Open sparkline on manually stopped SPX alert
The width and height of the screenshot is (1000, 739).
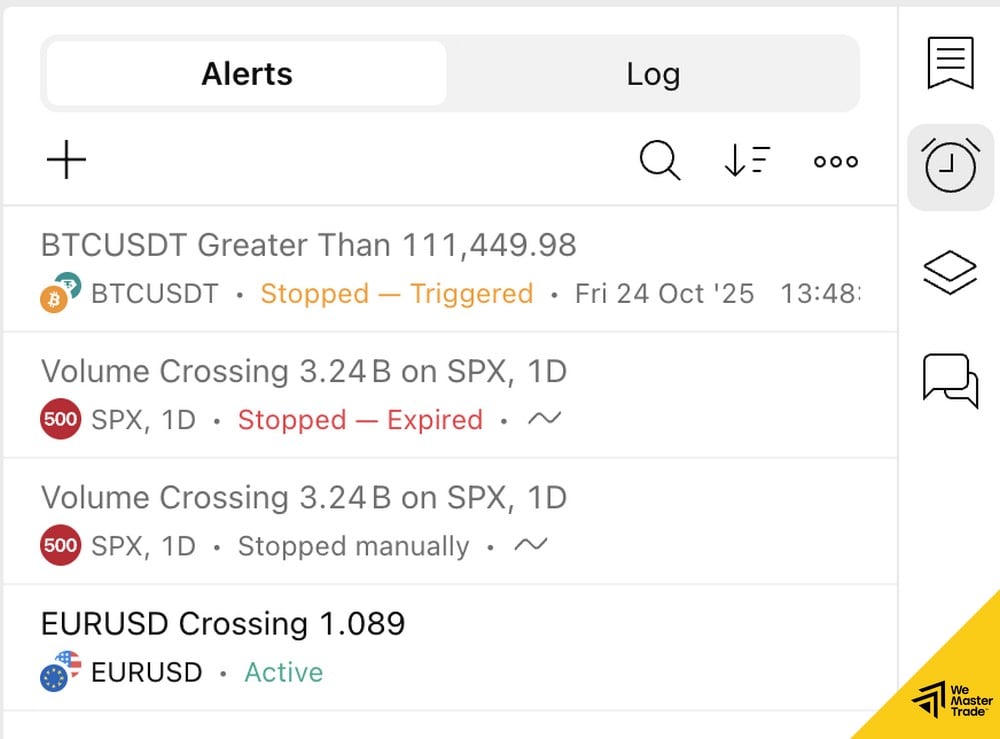[531, 546]
